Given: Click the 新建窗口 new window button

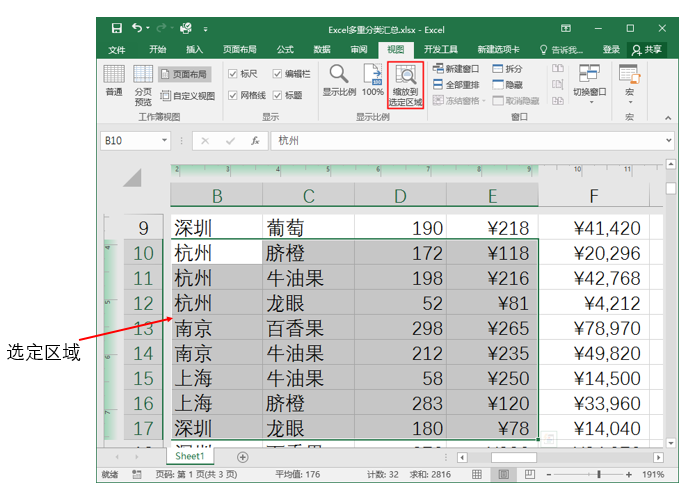Looking at the screenshot, I should click(x=456, y=69).
